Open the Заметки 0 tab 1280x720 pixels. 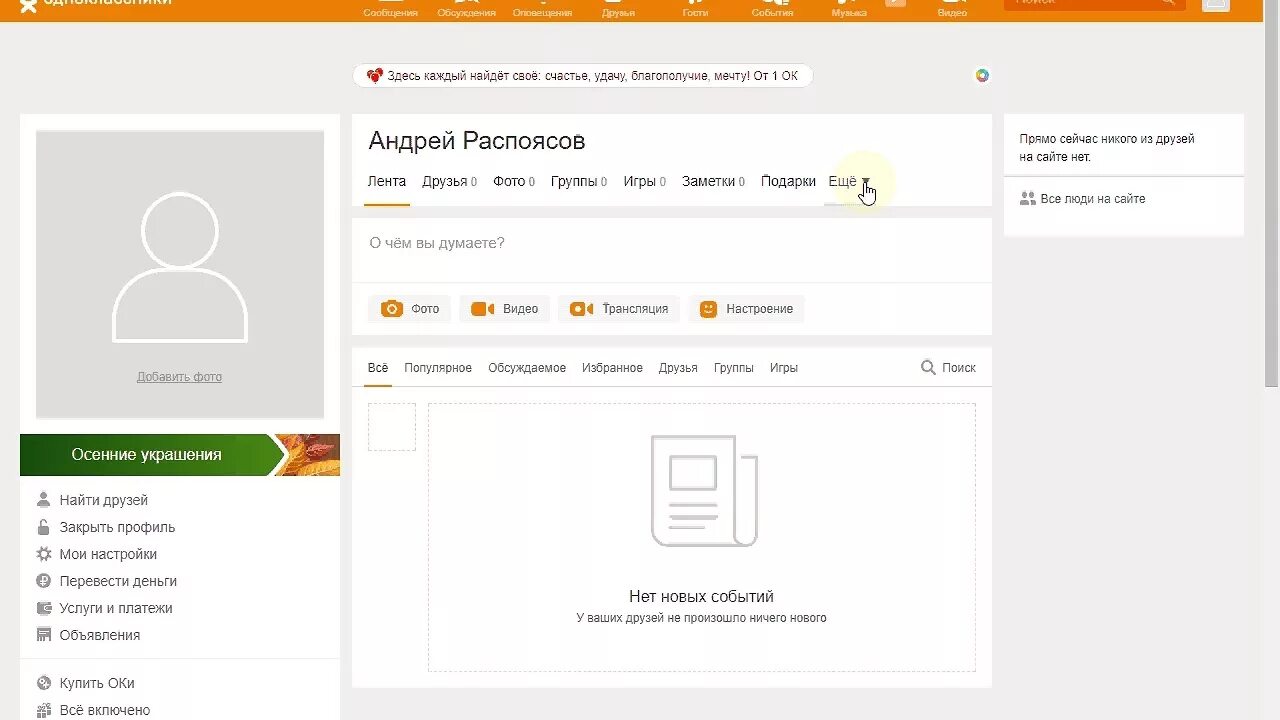(714, 182)
